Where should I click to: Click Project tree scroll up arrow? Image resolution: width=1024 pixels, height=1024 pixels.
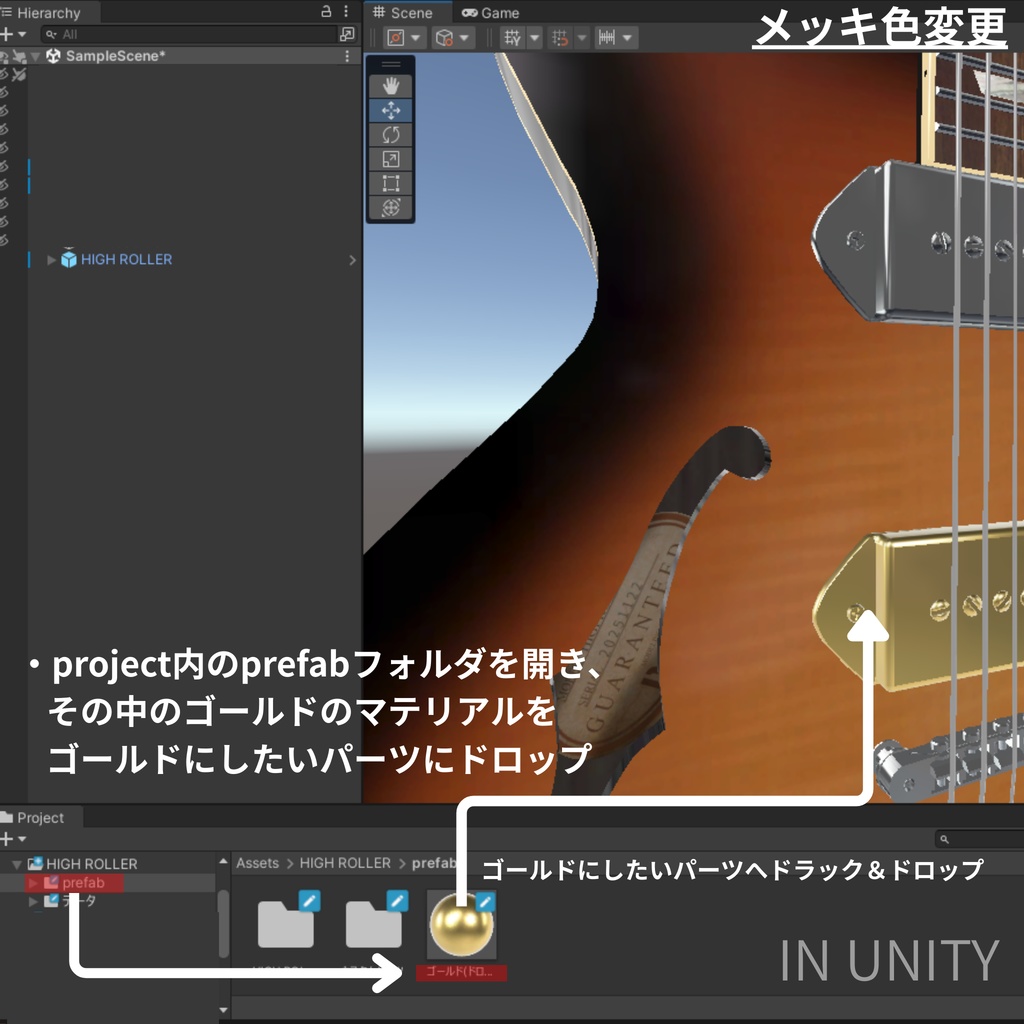223,862
